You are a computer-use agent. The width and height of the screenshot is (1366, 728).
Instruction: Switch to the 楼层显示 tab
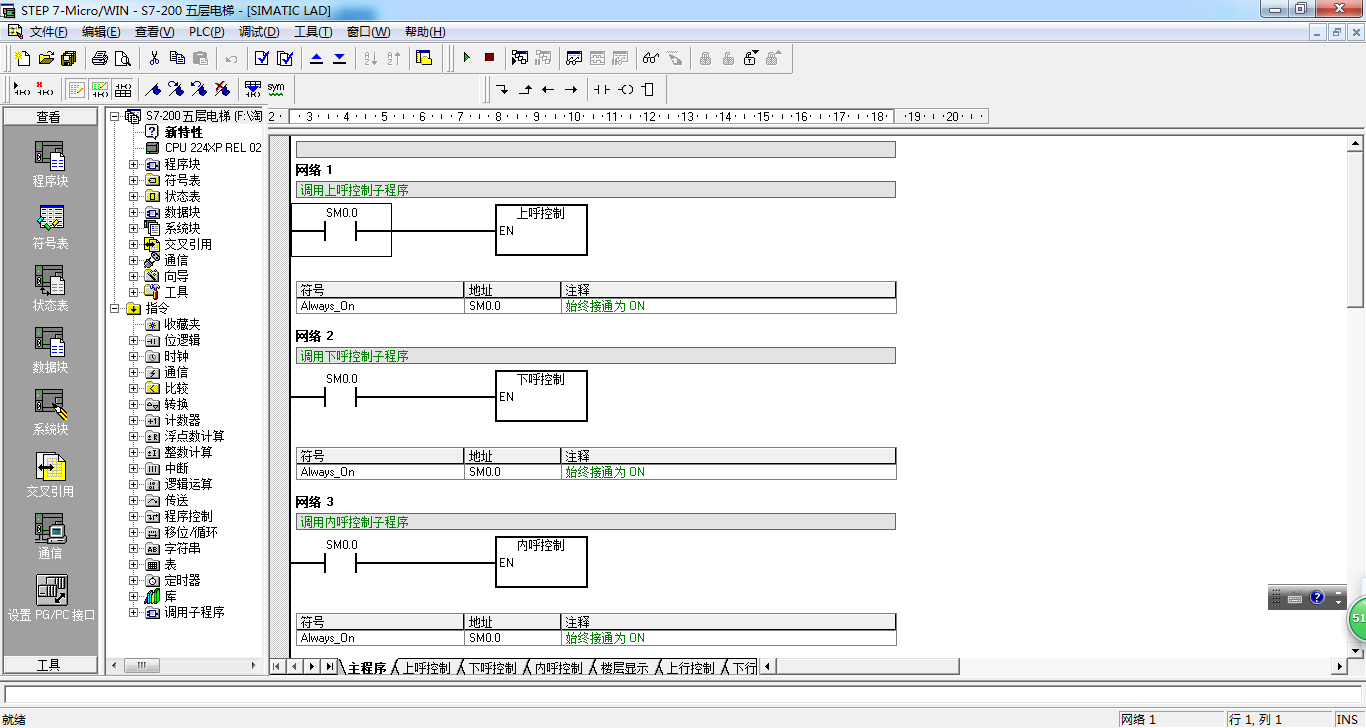(x=624, y=668)
